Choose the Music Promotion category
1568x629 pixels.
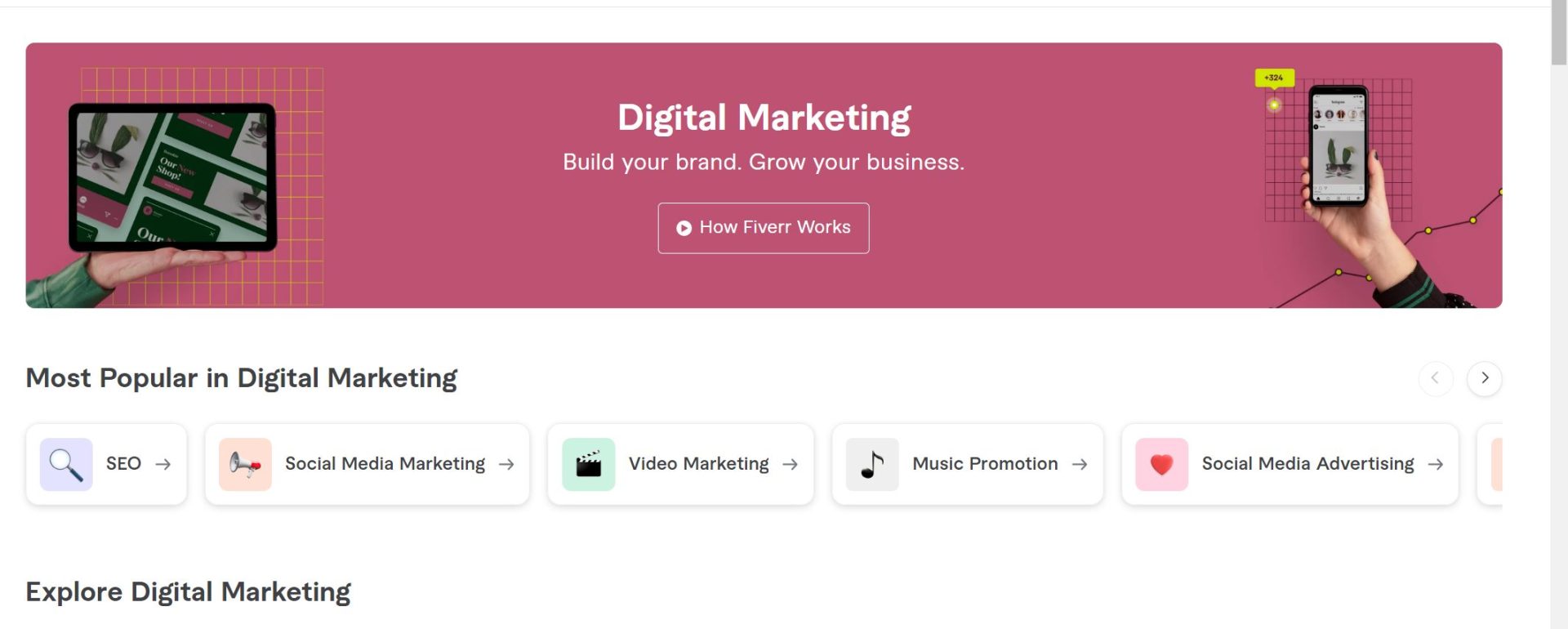[967, 464]
